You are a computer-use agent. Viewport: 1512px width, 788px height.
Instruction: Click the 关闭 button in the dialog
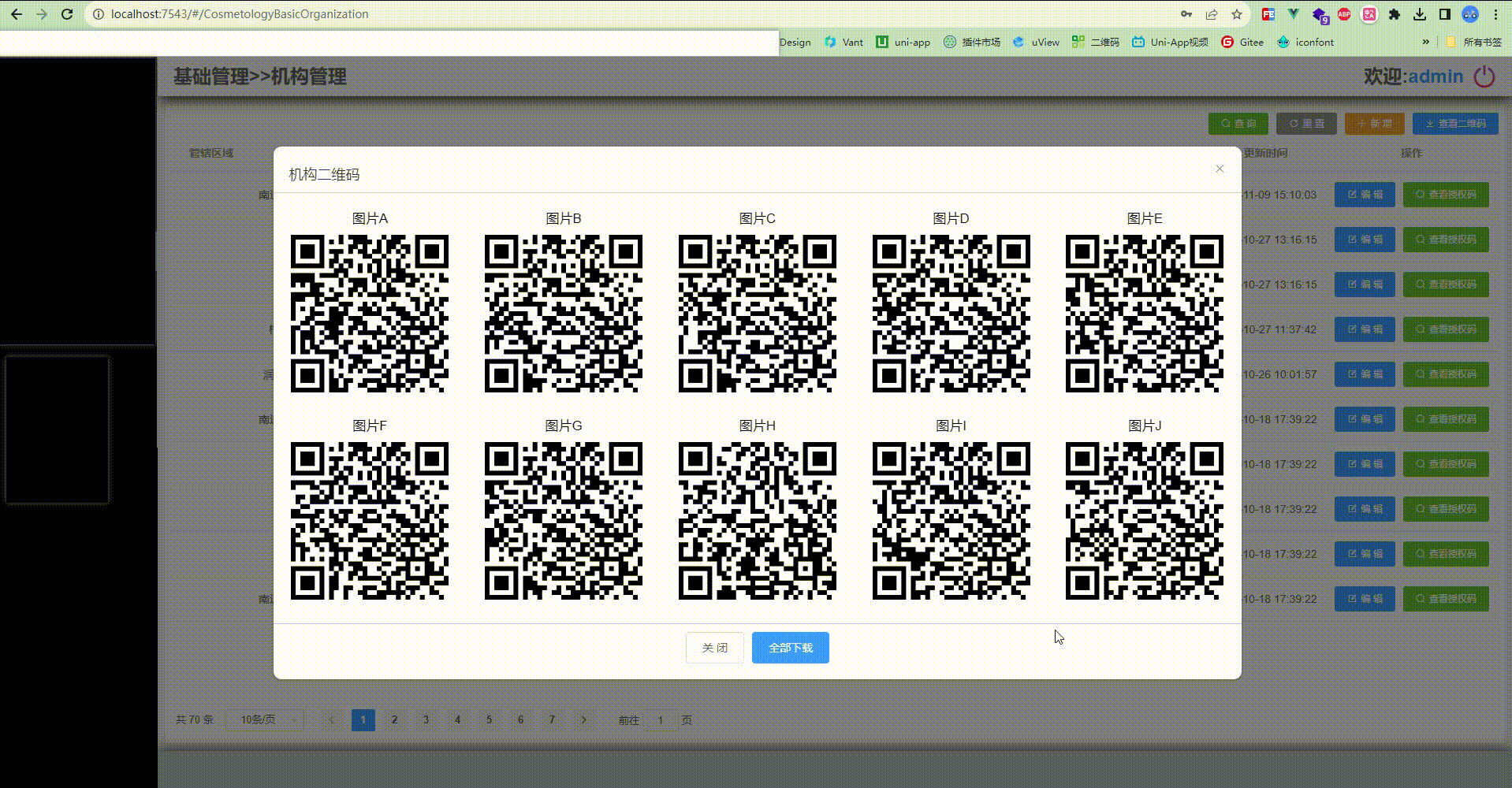click(x=714, y=648)
